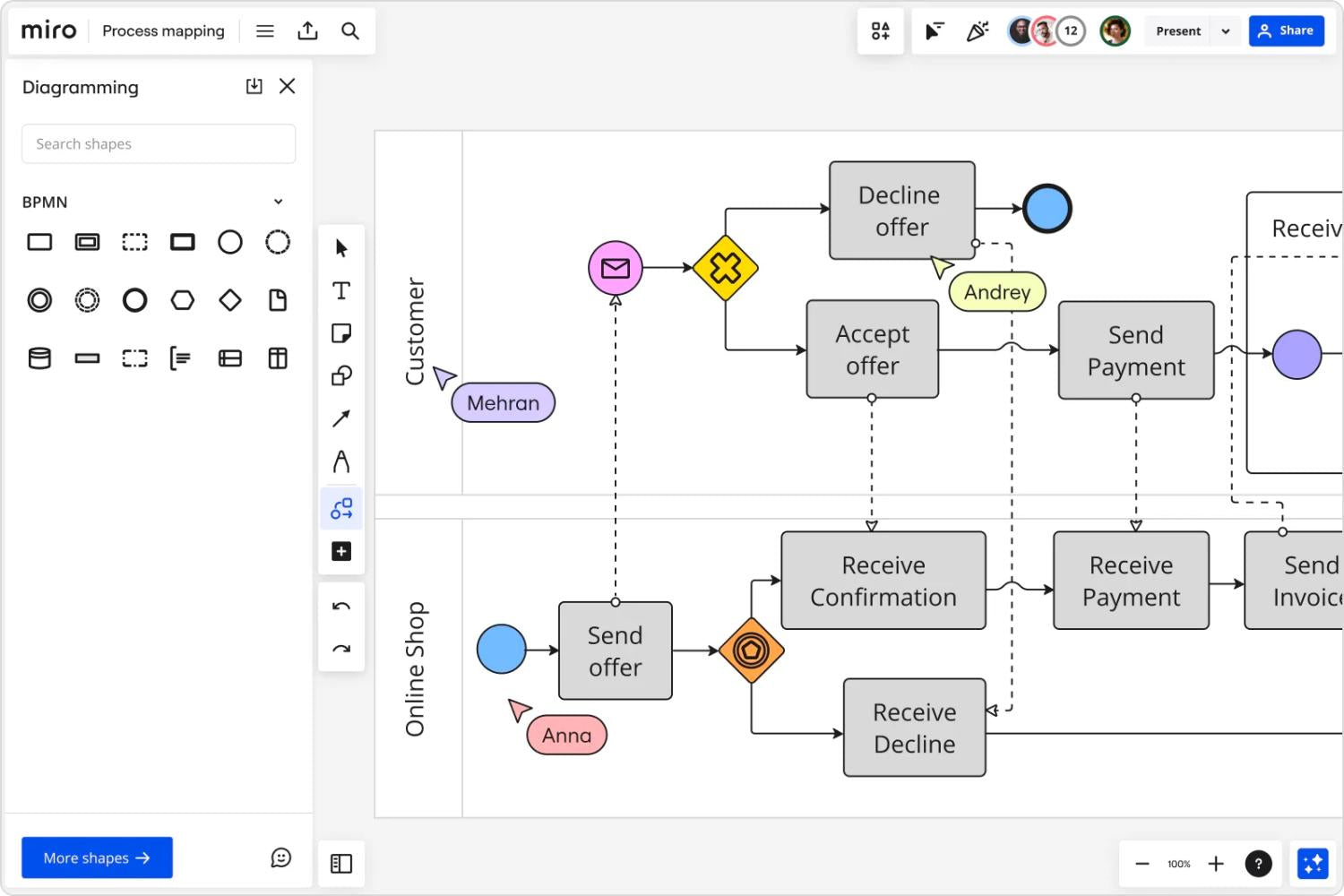Click in the Search shapes field
1344x896 pixels.
(159, 143)
